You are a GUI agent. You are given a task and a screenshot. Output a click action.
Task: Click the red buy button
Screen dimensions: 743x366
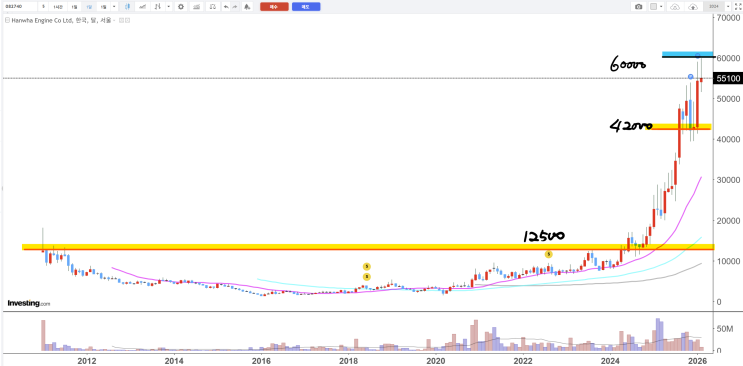pyautogui.click(x=274, y=7)
